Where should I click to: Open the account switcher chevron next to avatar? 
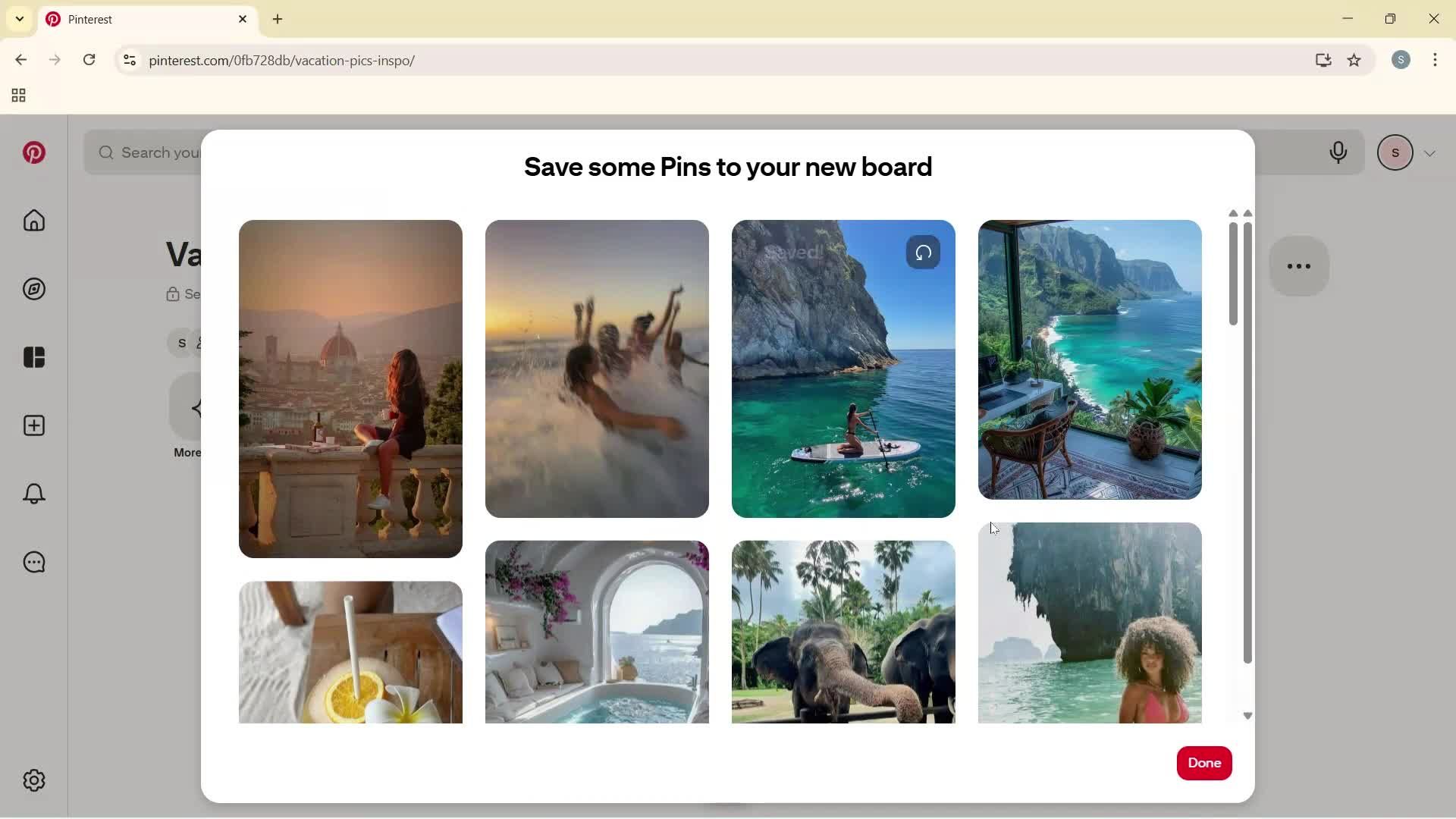click(1431, 152)
